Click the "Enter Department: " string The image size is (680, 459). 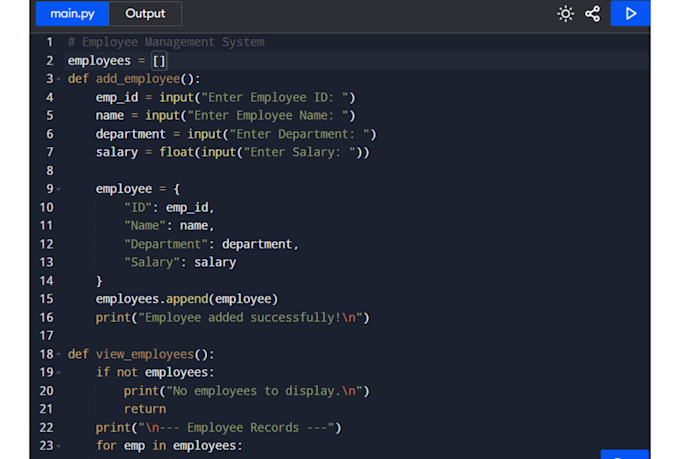300,134
